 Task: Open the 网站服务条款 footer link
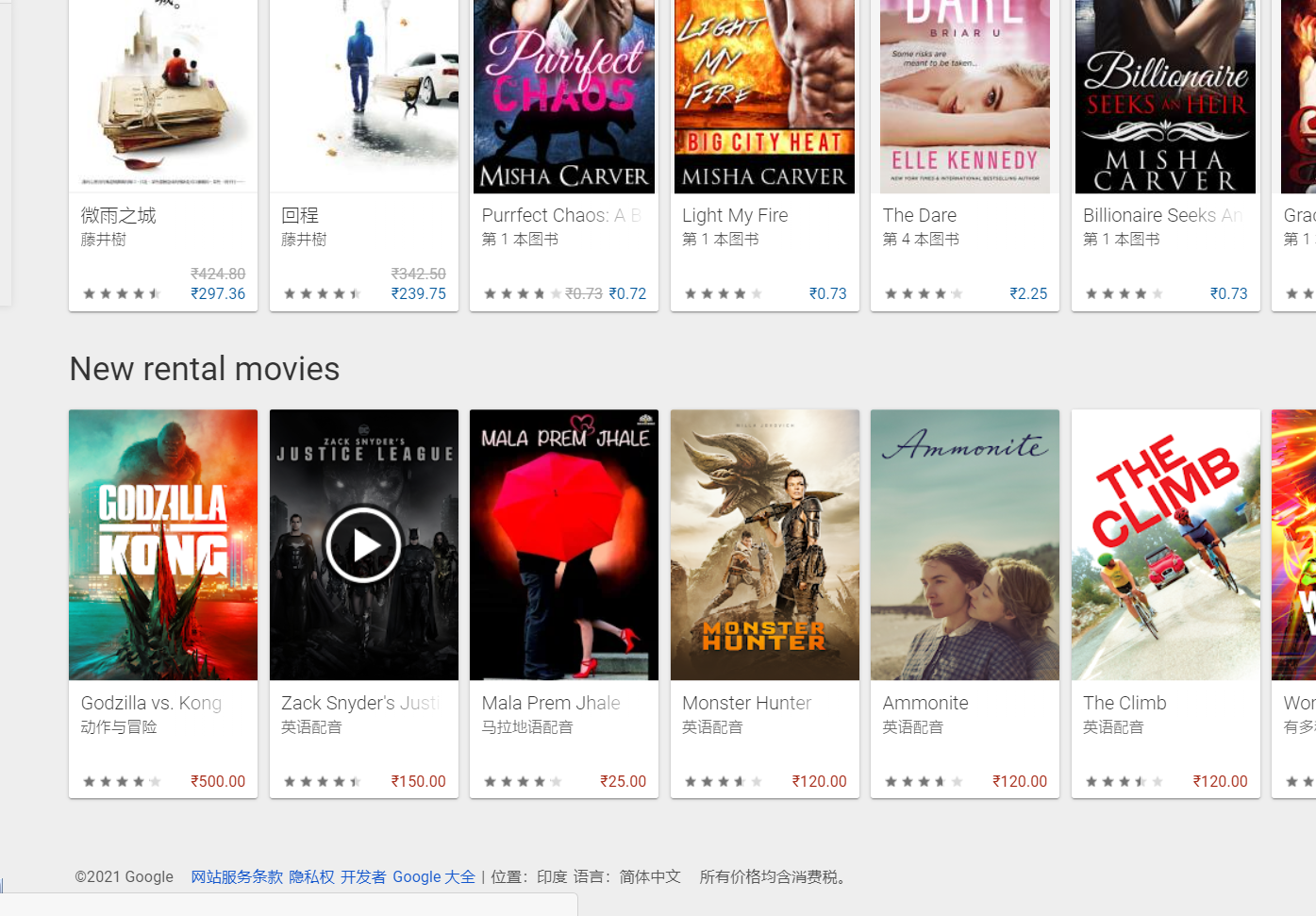point(237,876)
